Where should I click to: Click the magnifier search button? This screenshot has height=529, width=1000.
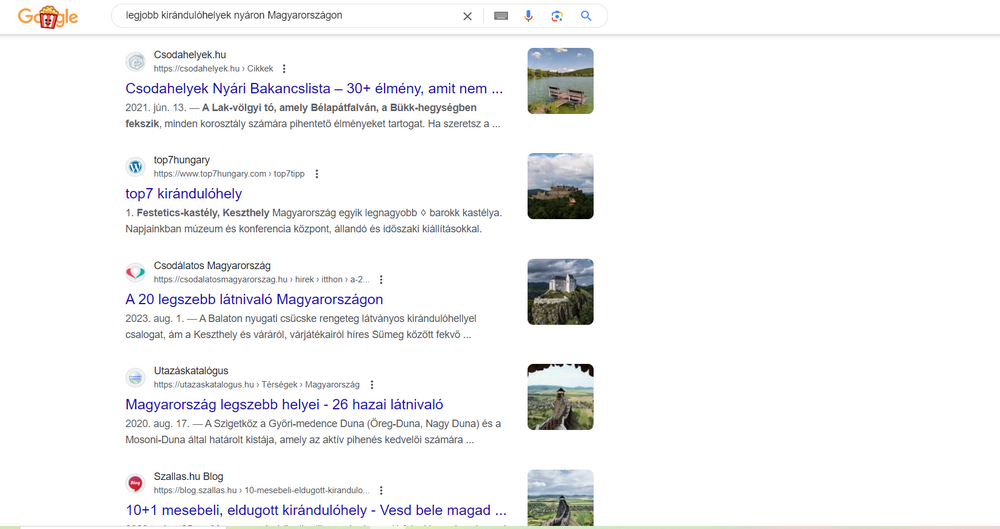tap(586, 16)
